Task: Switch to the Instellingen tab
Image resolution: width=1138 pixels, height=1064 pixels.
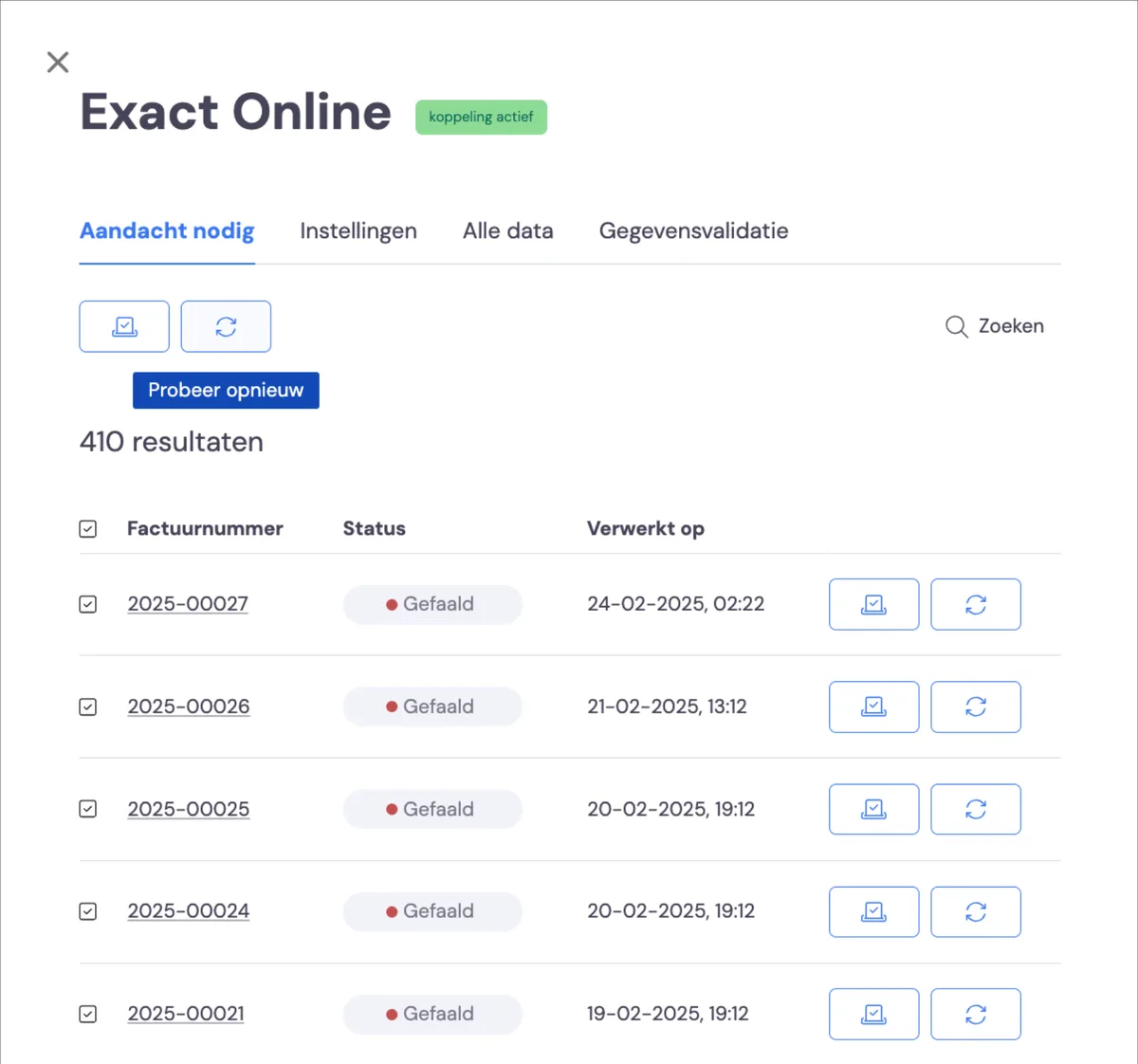Action: click(x=358, y=231)
